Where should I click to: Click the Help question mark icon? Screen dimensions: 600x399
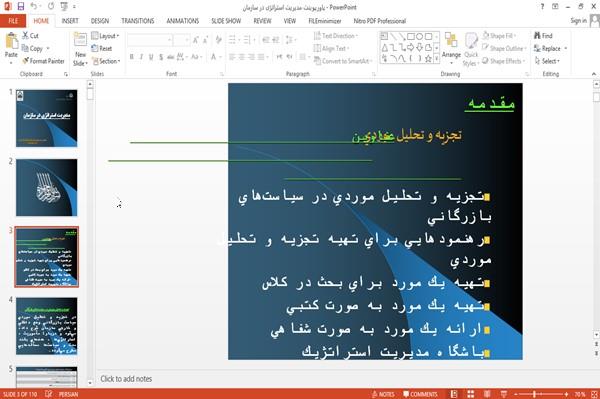542,7
